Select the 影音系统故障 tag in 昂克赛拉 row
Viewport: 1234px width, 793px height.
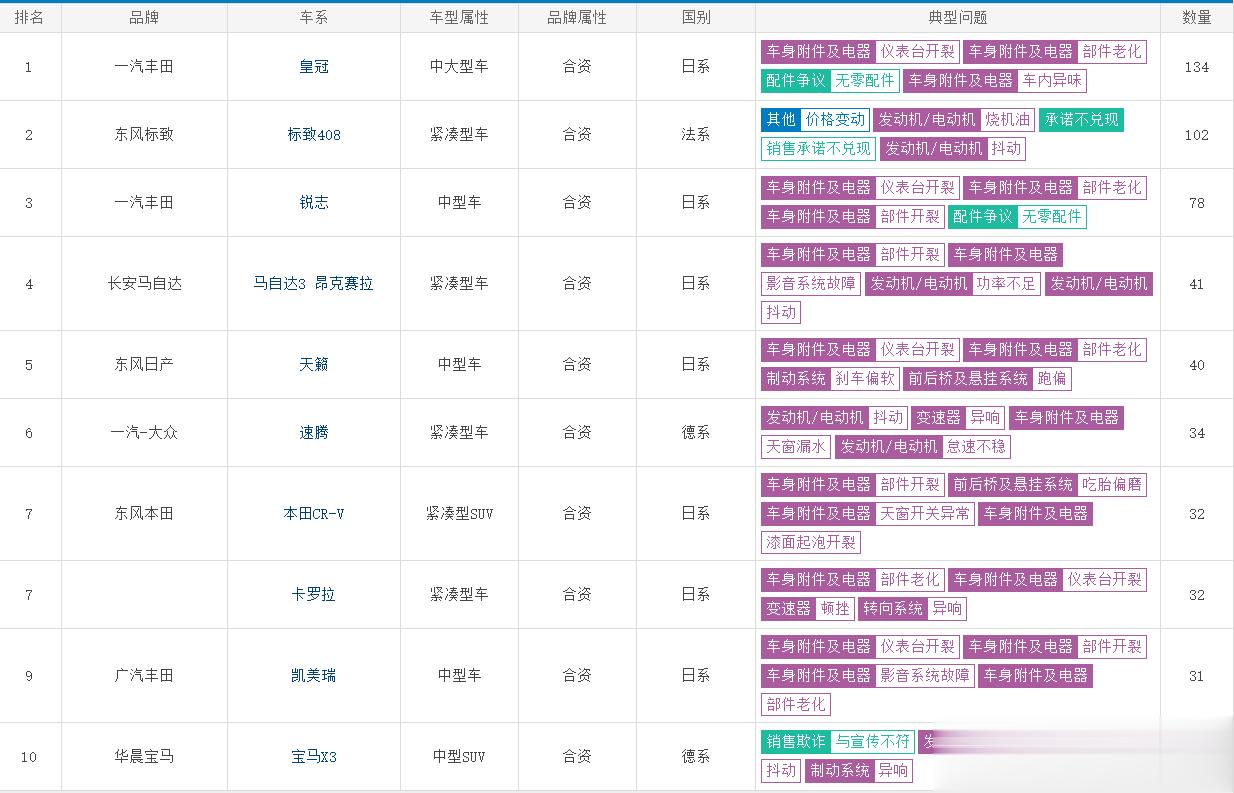(811, 284)
